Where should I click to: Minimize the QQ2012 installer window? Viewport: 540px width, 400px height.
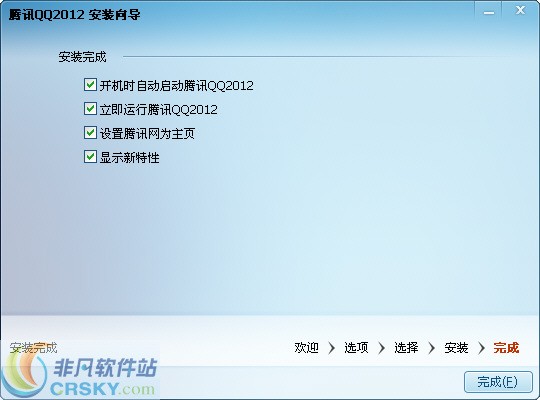pyautogui.click(x=488, y=12)
